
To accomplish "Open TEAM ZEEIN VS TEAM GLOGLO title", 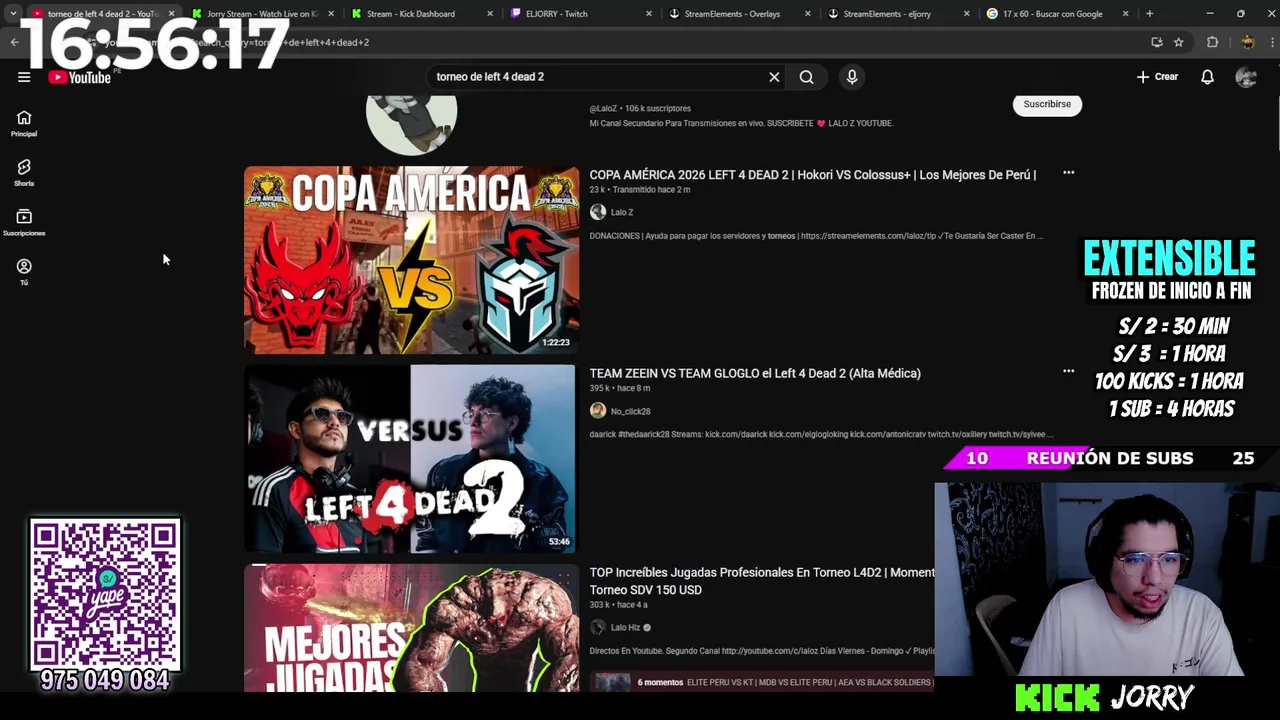I will click(755, 373).
